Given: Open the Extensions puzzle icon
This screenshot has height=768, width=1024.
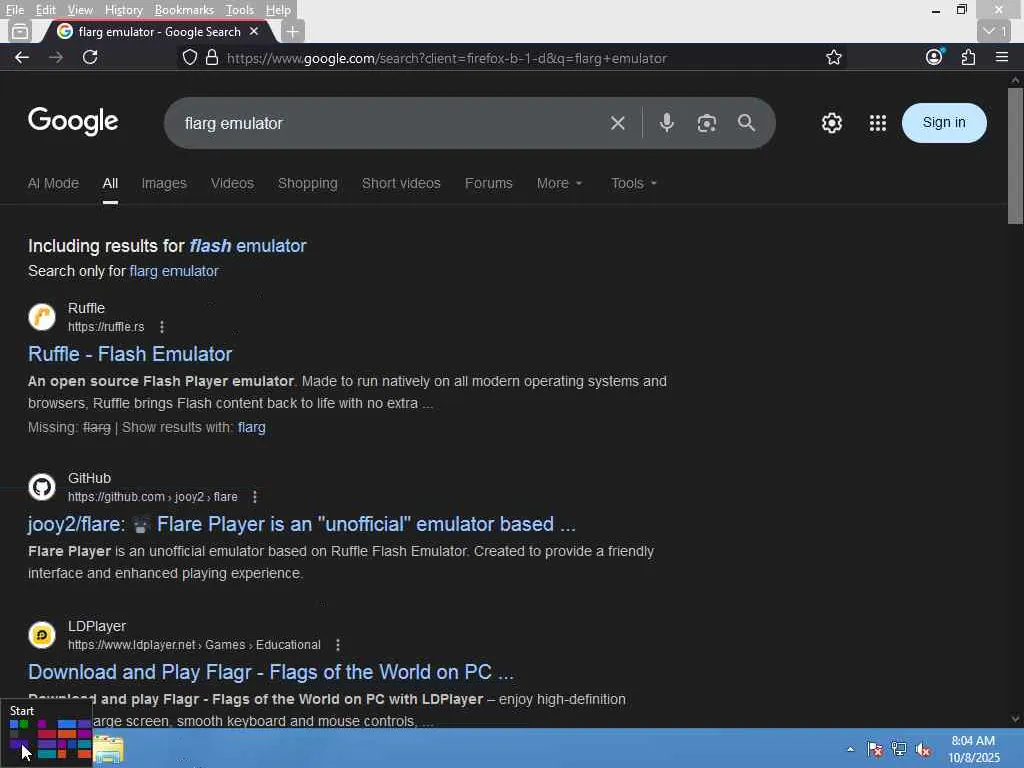Looking at the screenshot, I should click(968, 57).
